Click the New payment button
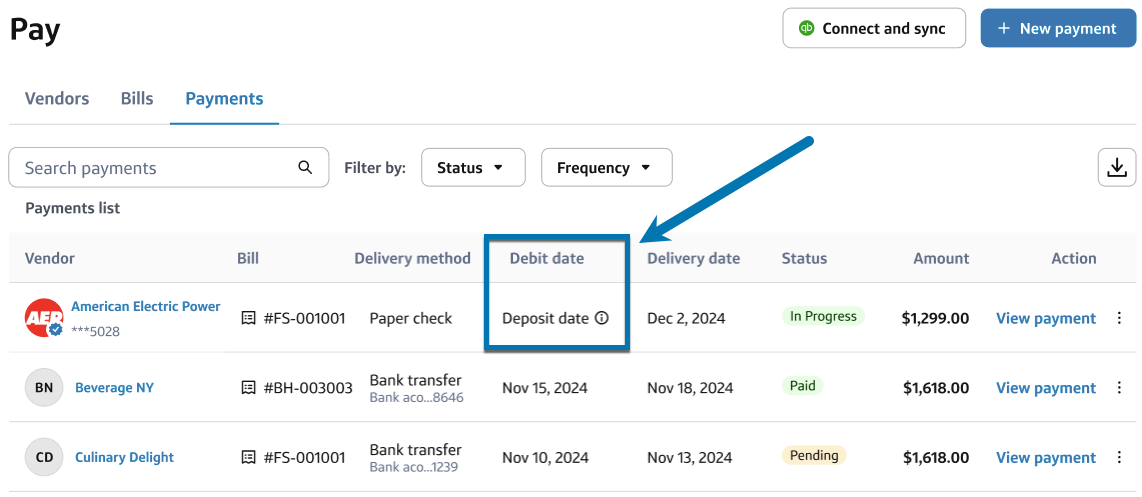1142x497 pixels. click(1058, 28)
